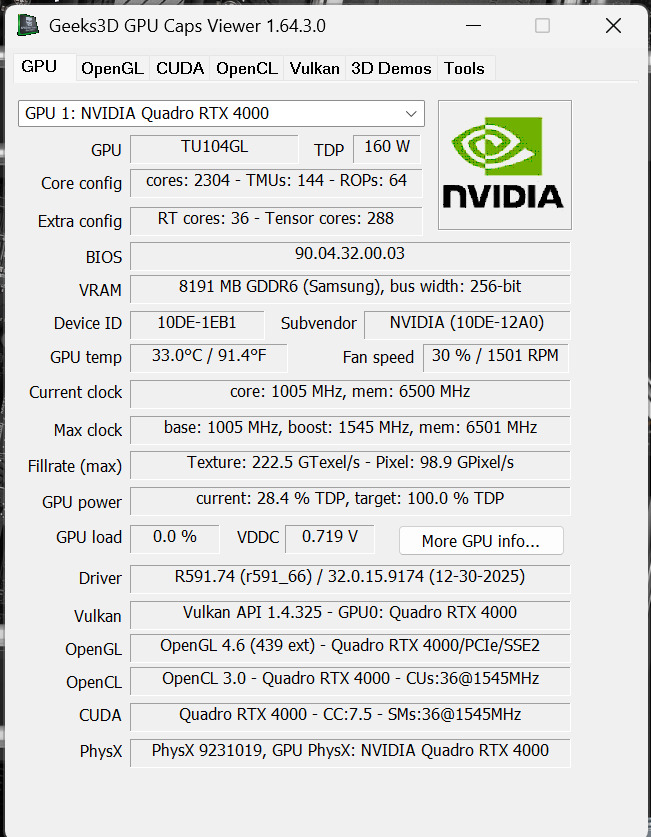Select the Vulkan tab
Image resolution: width=651 pixels, height=837 pixels.
coord(315,69)
